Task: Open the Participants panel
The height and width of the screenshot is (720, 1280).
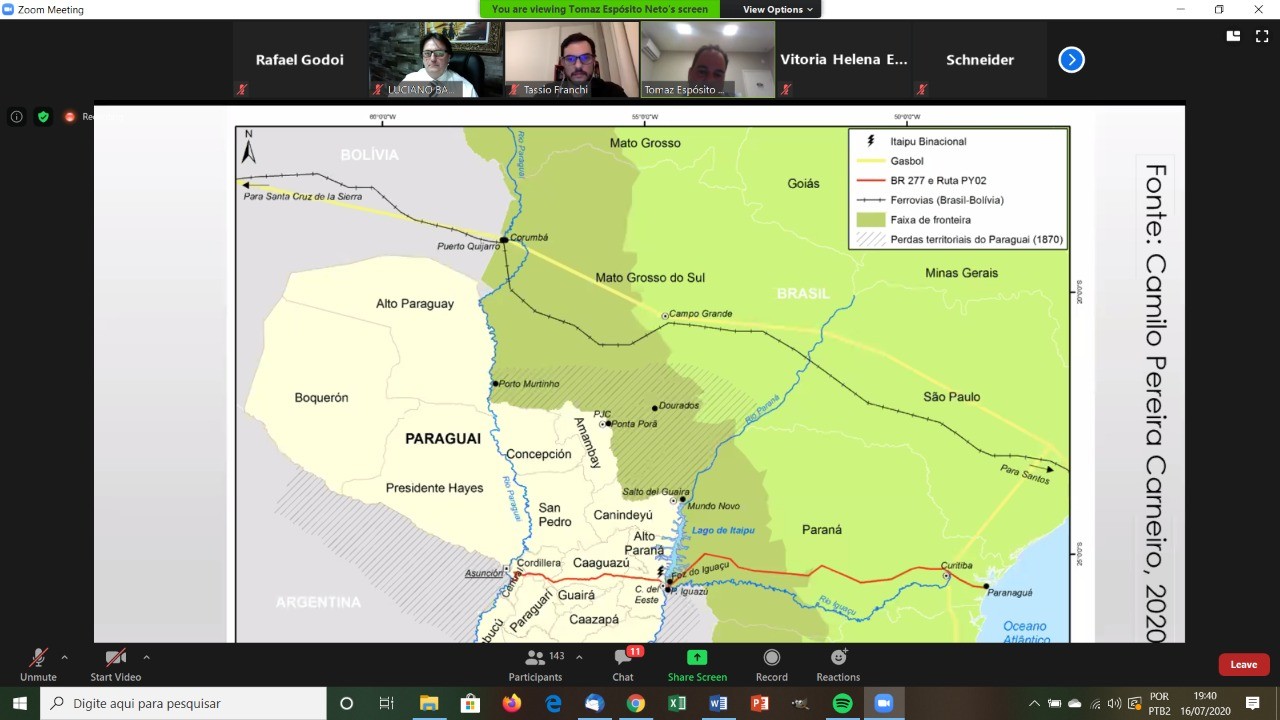Action: 535,664
